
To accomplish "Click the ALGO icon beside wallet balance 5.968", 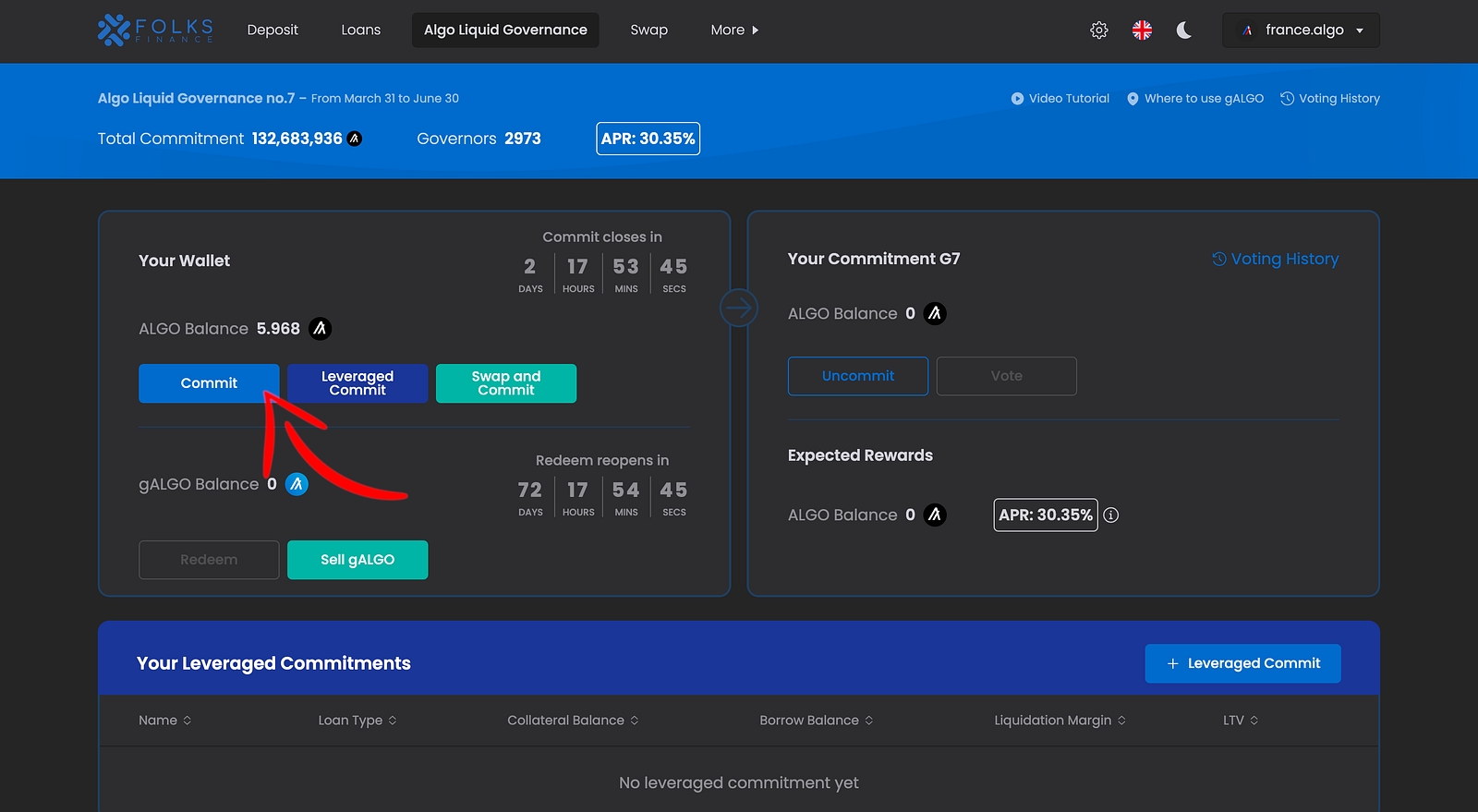I will (x=320, y=329).
